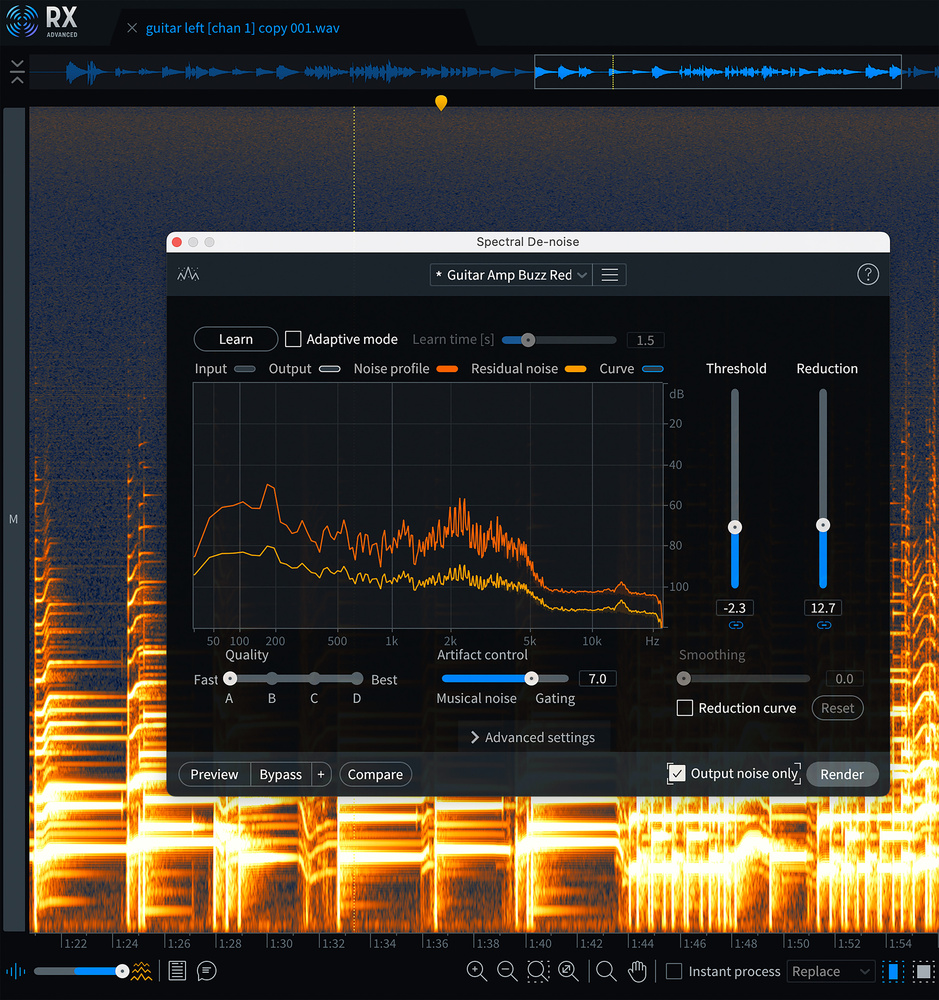The image size is (939, 1000).
Task: Click the Spectral De-noise module icon
Action: pos(188,274)
